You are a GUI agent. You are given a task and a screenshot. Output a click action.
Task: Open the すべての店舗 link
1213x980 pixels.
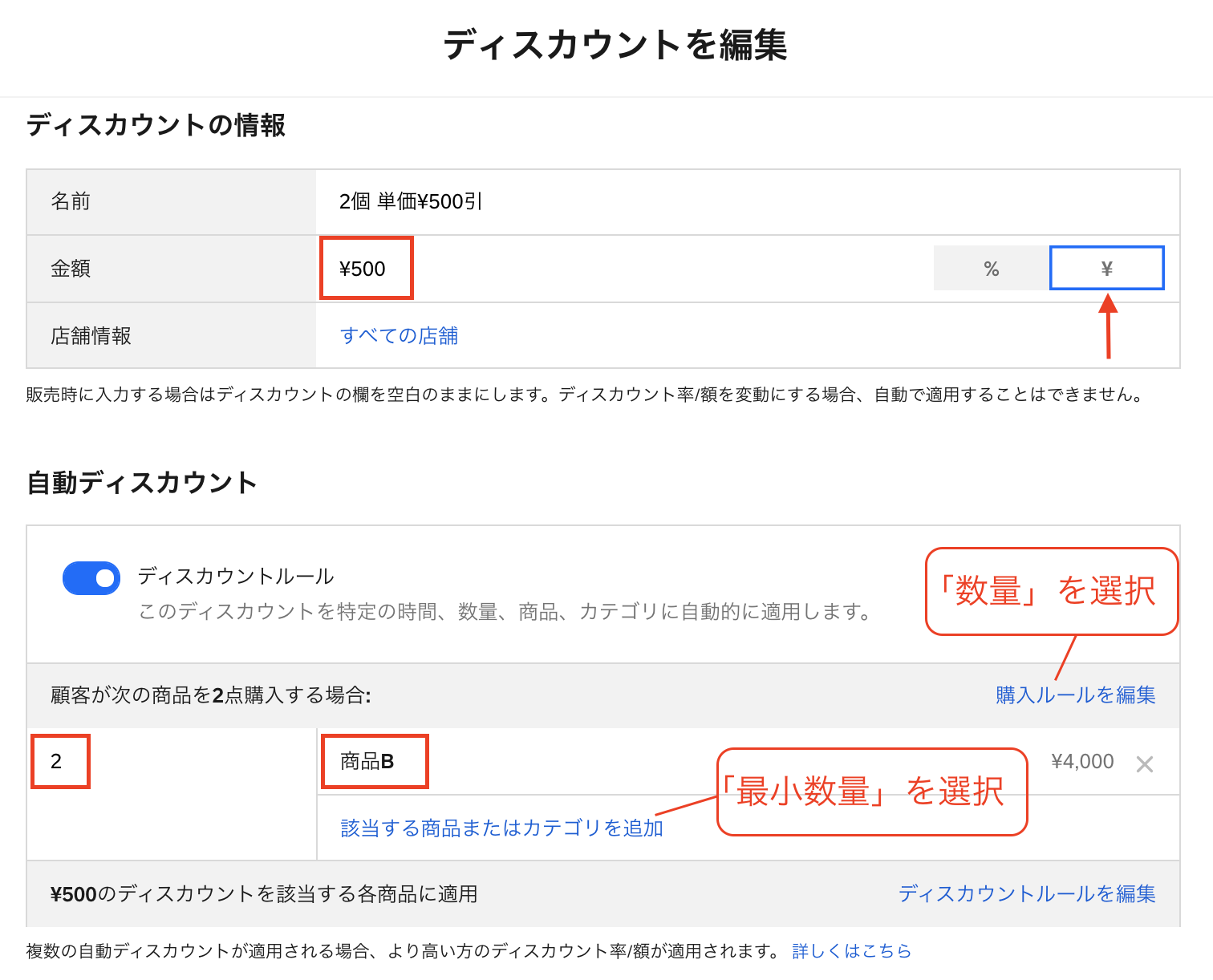[399, 335]
